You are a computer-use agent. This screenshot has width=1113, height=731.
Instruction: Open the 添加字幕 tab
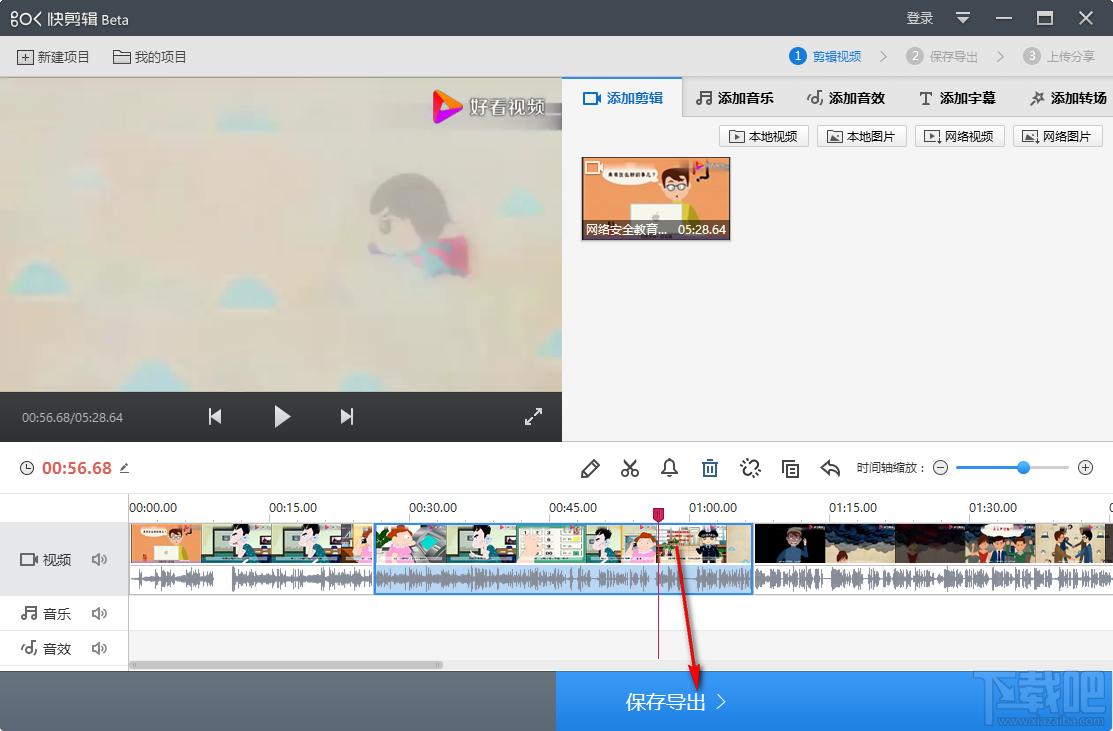[x=957, y=98]
